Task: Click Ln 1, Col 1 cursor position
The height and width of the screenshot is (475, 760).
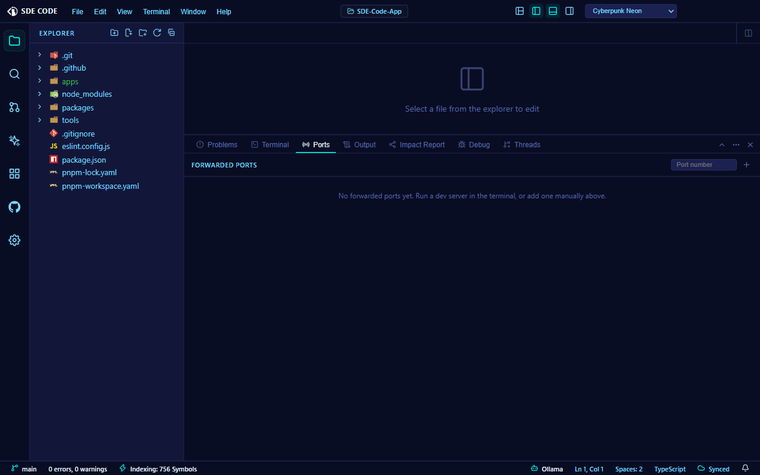Action: click(589, 469)
